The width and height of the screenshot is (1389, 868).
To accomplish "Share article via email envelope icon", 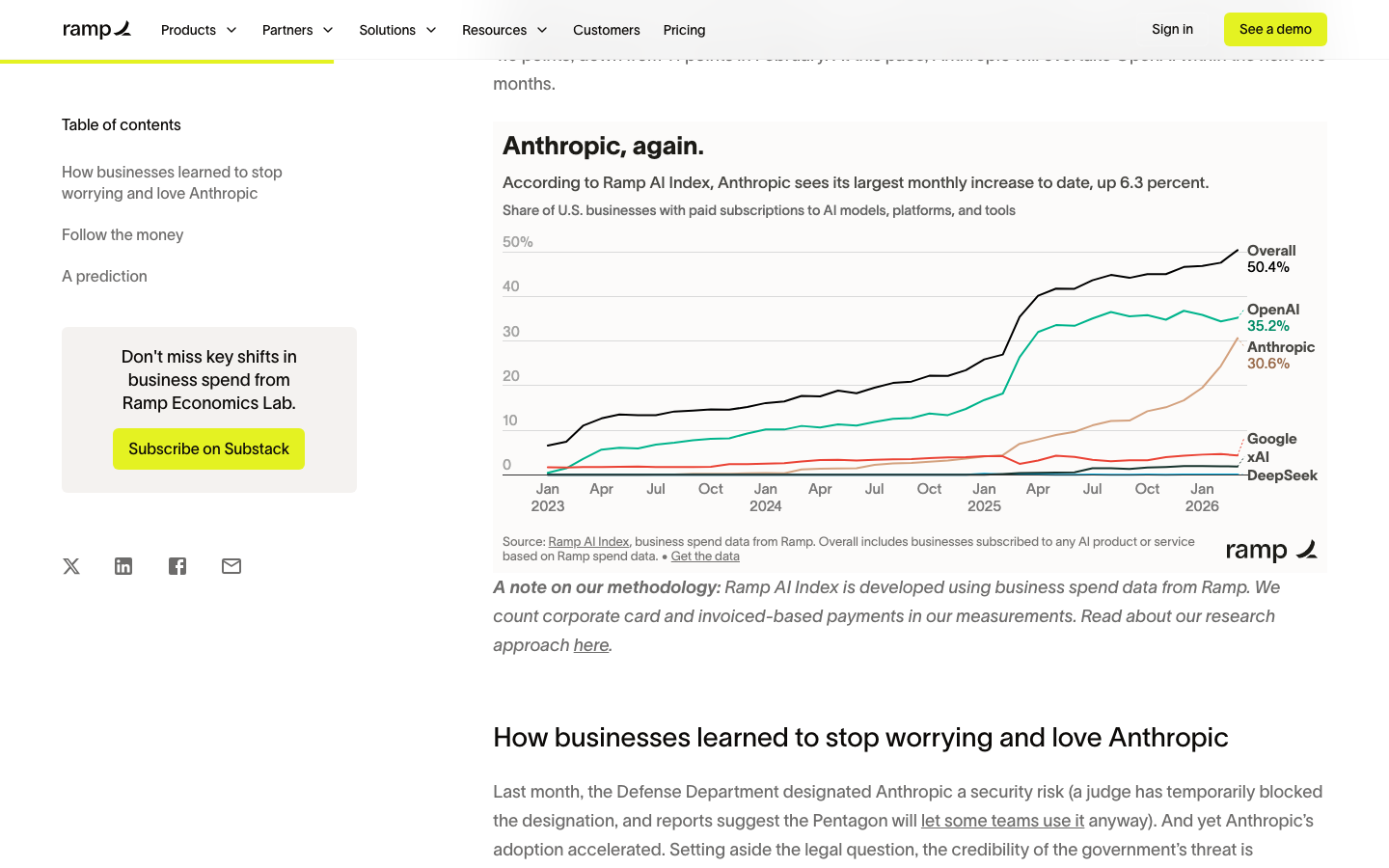I will 231,566.
